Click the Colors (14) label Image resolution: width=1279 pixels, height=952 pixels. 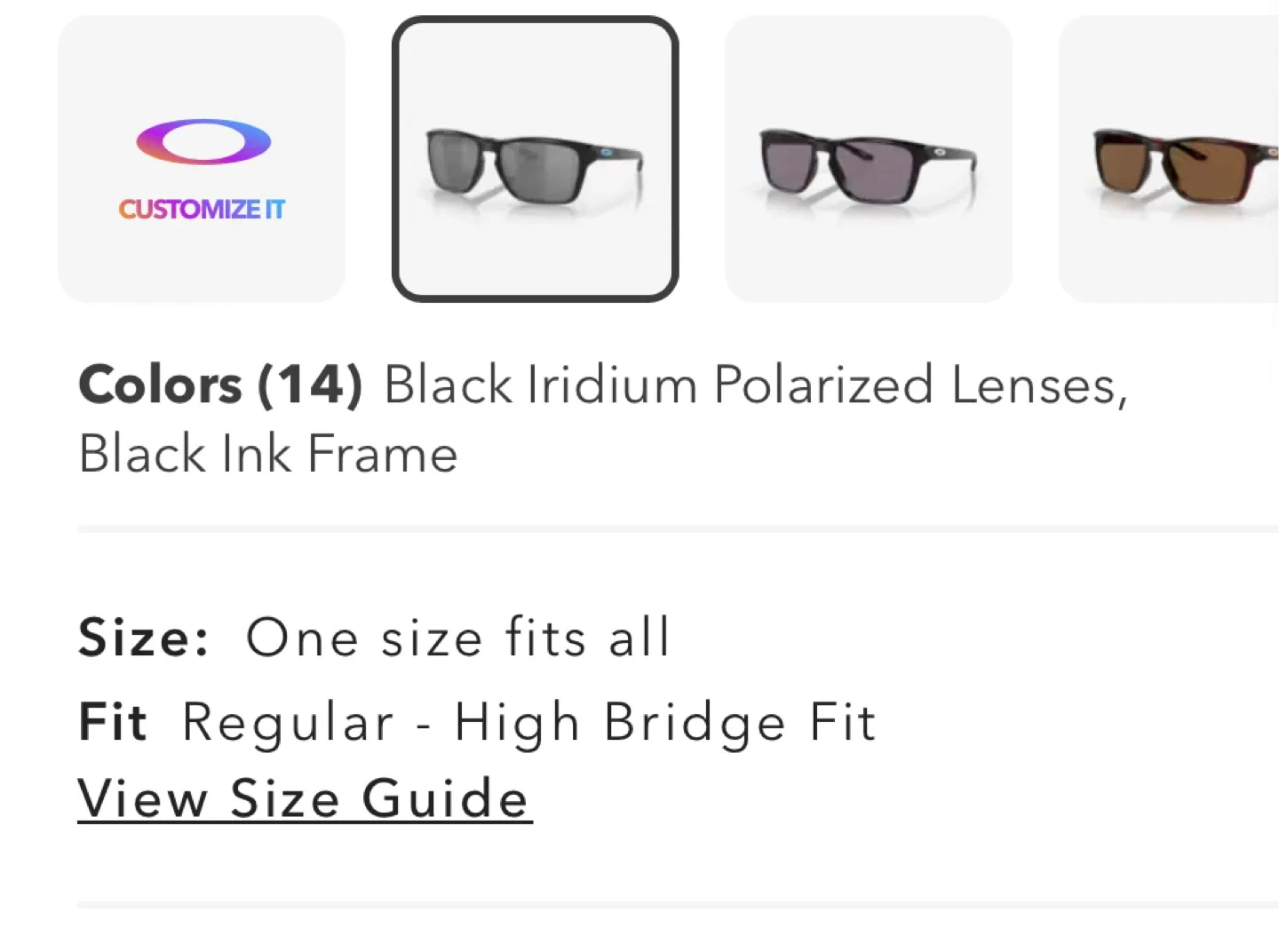[x=221, y=384]
